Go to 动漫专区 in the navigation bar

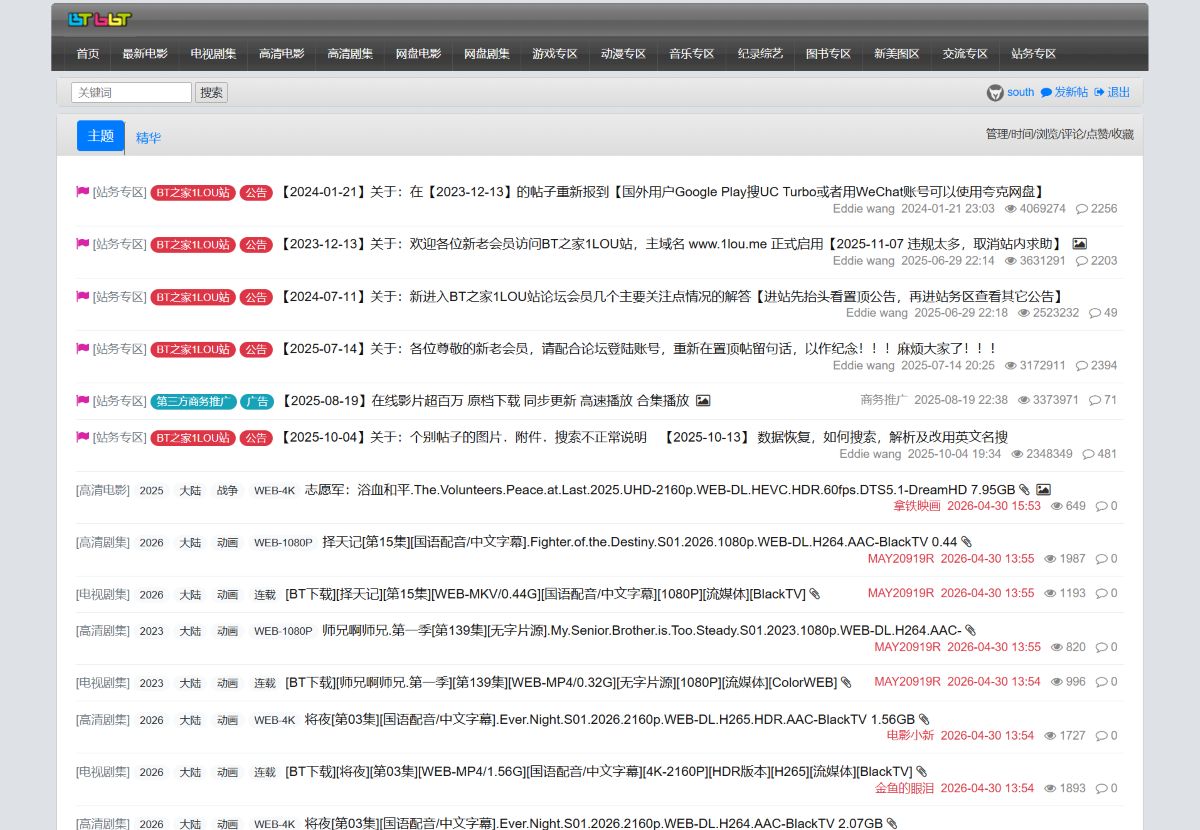coord(623,54)
